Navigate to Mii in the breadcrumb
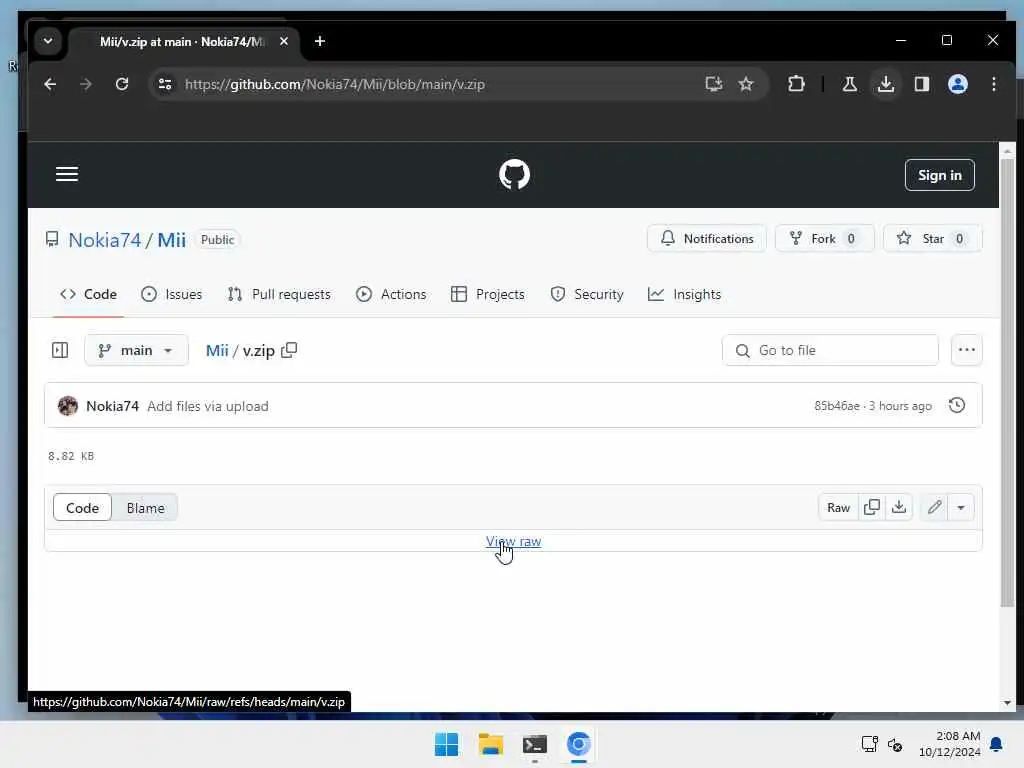The image size is (1024, 768). (217, 351)
